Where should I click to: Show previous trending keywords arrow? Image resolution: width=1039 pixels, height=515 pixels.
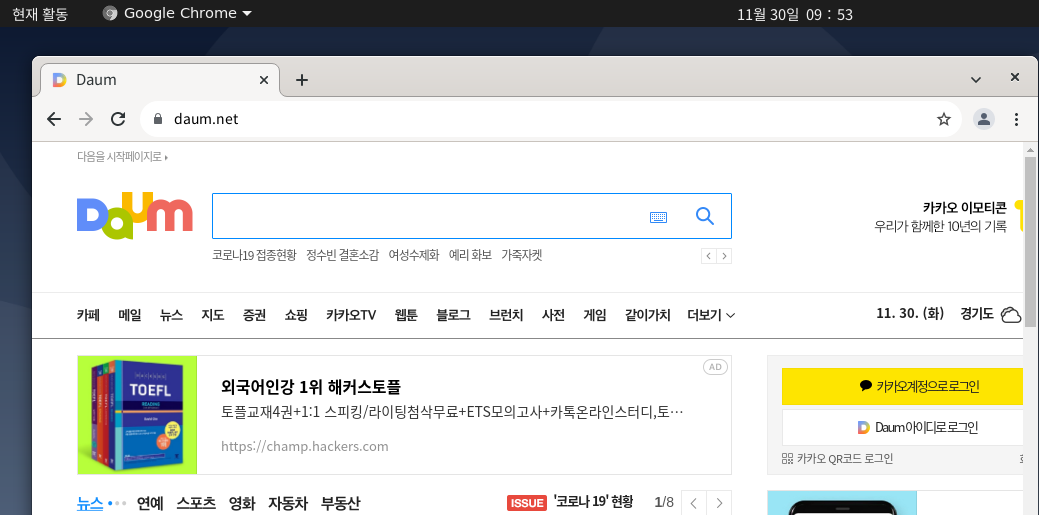[x=709, y=256]
